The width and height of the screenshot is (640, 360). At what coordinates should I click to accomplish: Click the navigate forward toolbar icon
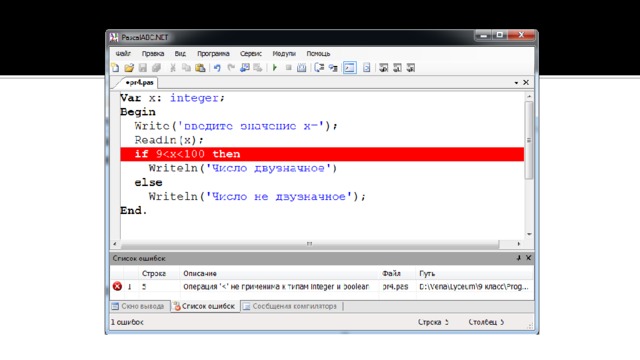pyautogui.click(x=258, y=68)
